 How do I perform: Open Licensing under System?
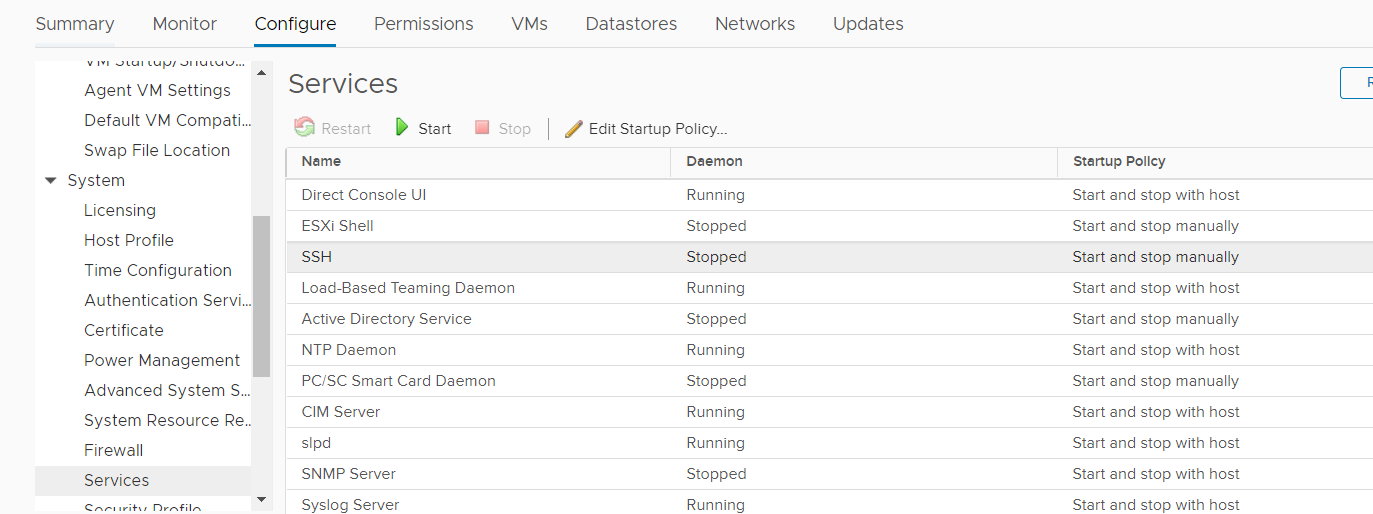120,210
